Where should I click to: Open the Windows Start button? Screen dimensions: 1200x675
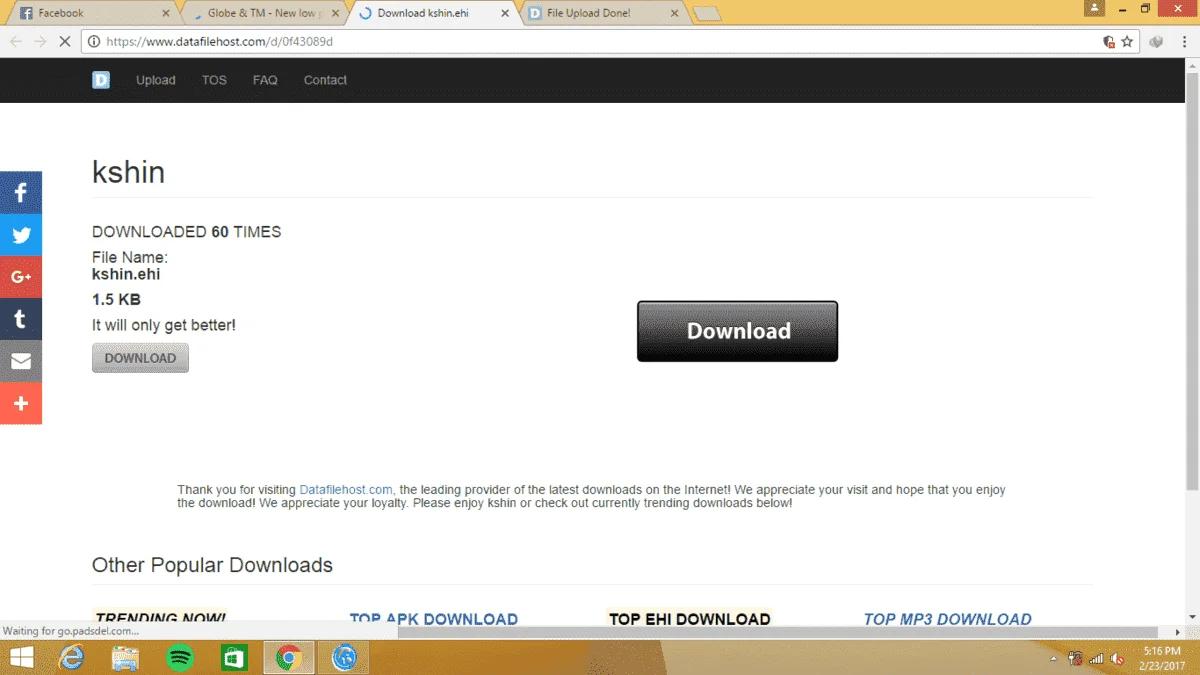(x=21, y=657)
